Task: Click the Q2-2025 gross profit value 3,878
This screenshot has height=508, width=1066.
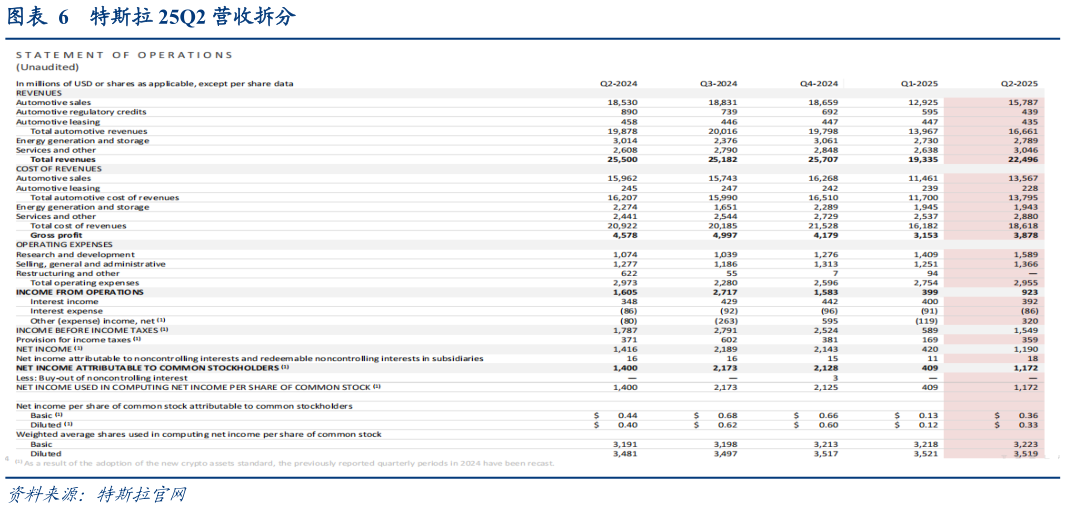Action: pos(1024,235)
